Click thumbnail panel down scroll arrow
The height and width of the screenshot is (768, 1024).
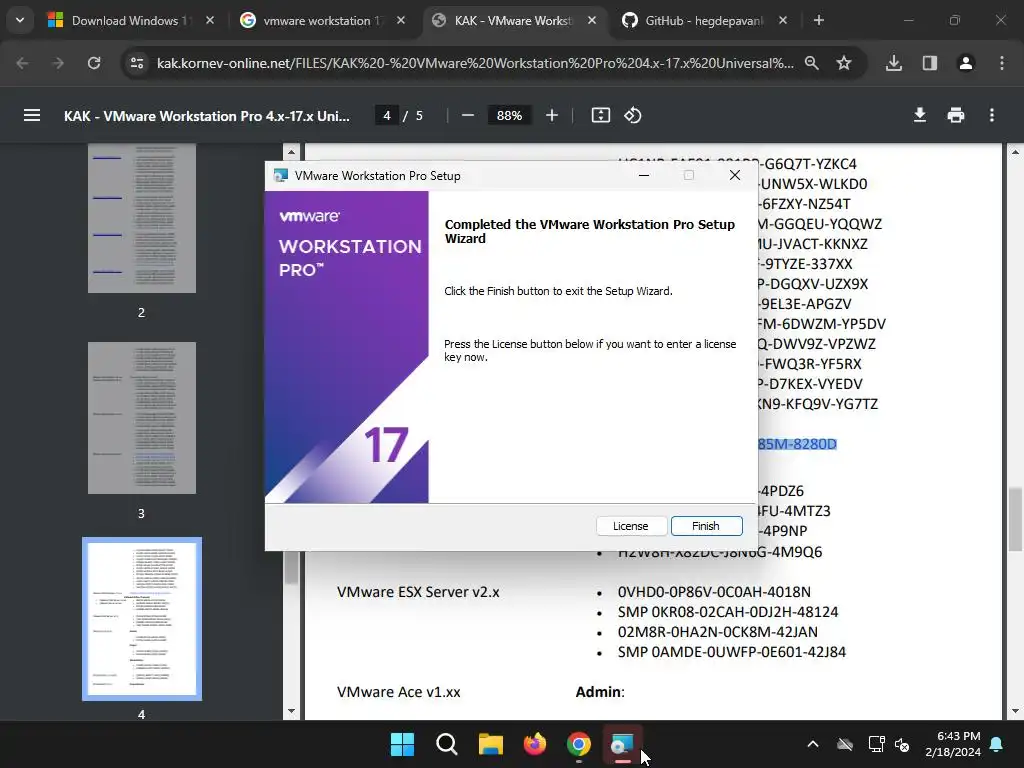tap(291, 711)
